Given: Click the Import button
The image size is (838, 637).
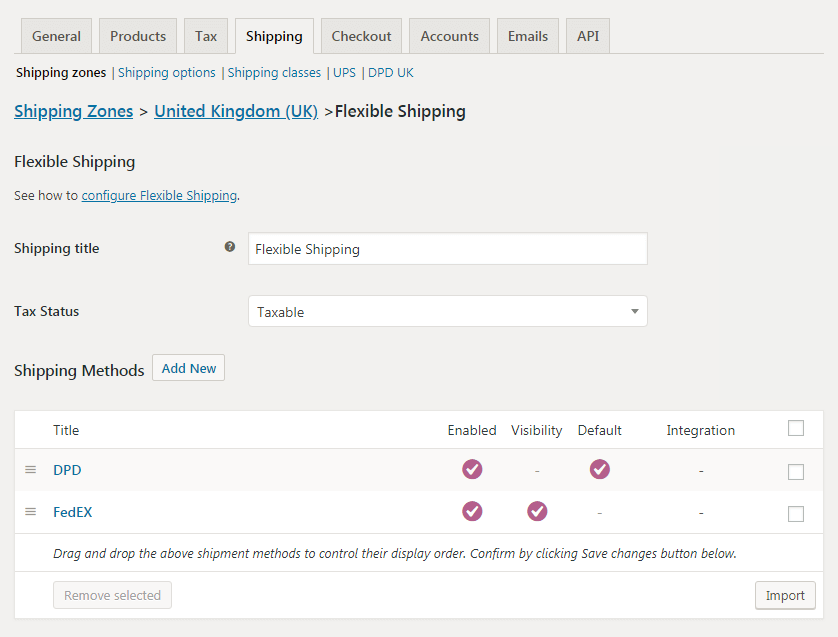Looking at the screenshot, I should (785, 595).
